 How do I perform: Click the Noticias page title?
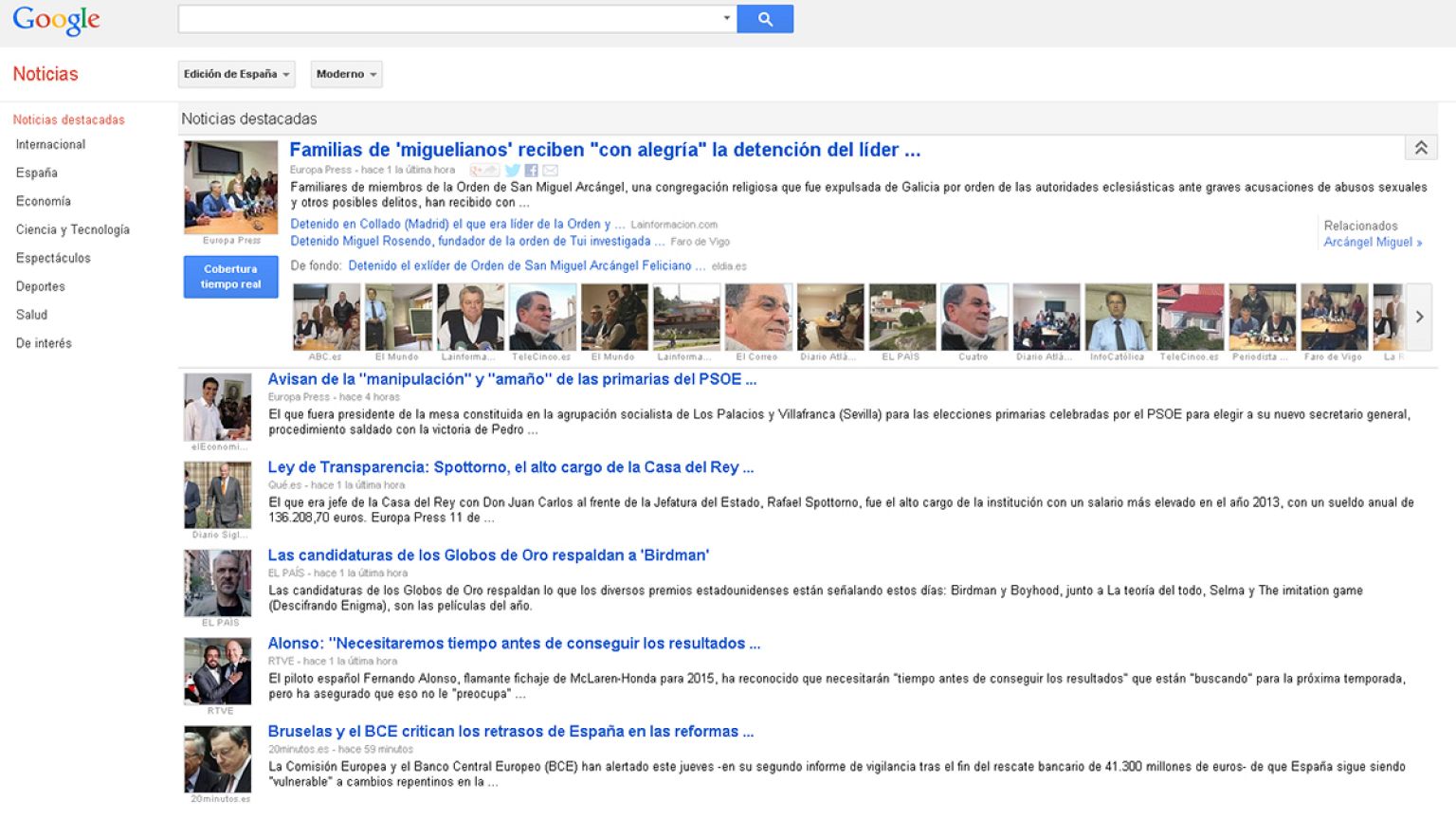click(45, 74)
